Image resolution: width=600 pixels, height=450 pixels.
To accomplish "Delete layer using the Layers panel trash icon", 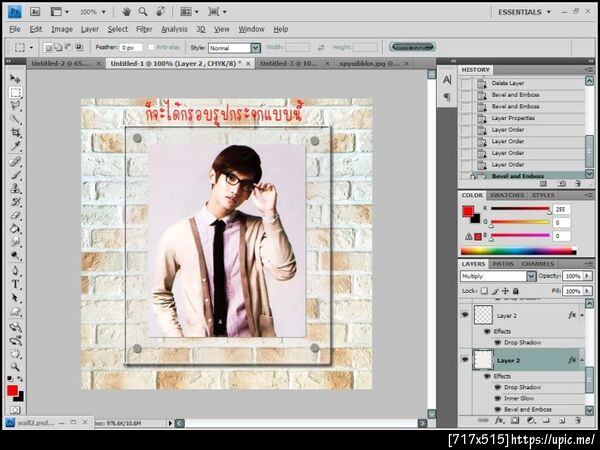I will tap(578, 421).
